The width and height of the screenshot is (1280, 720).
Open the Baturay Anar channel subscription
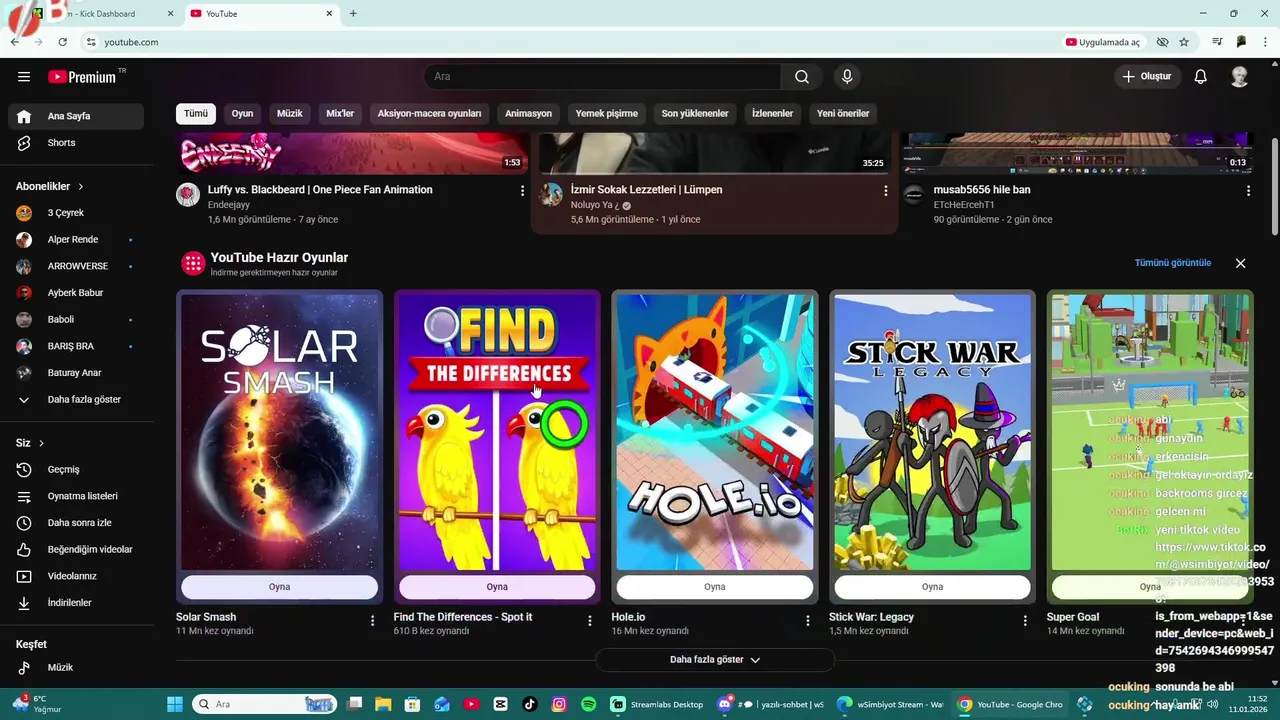[x=76, y=373]
